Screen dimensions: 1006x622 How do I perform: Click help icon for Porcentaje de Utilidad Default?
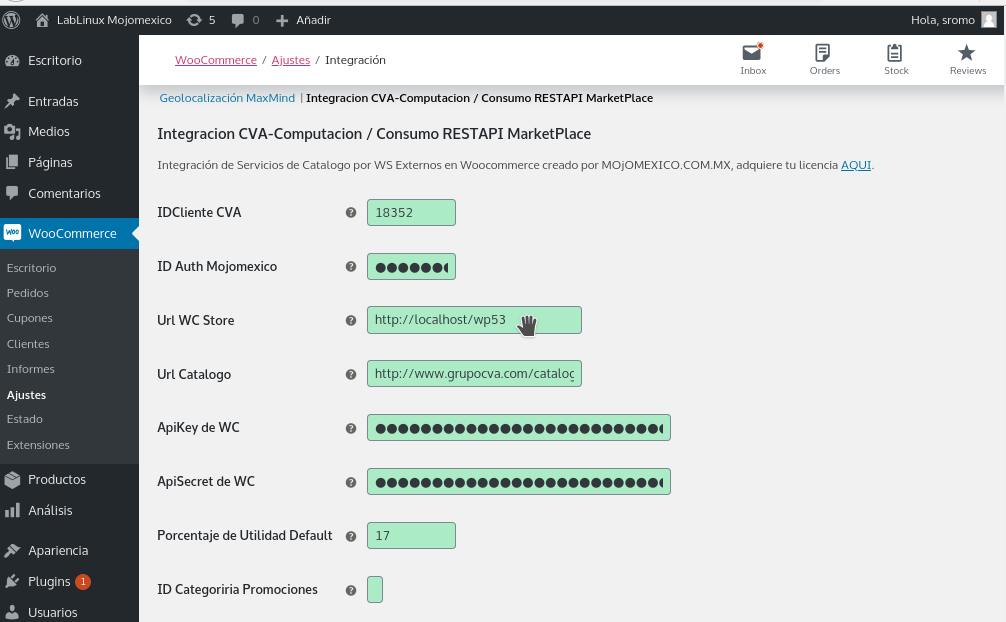pos(351,536)
